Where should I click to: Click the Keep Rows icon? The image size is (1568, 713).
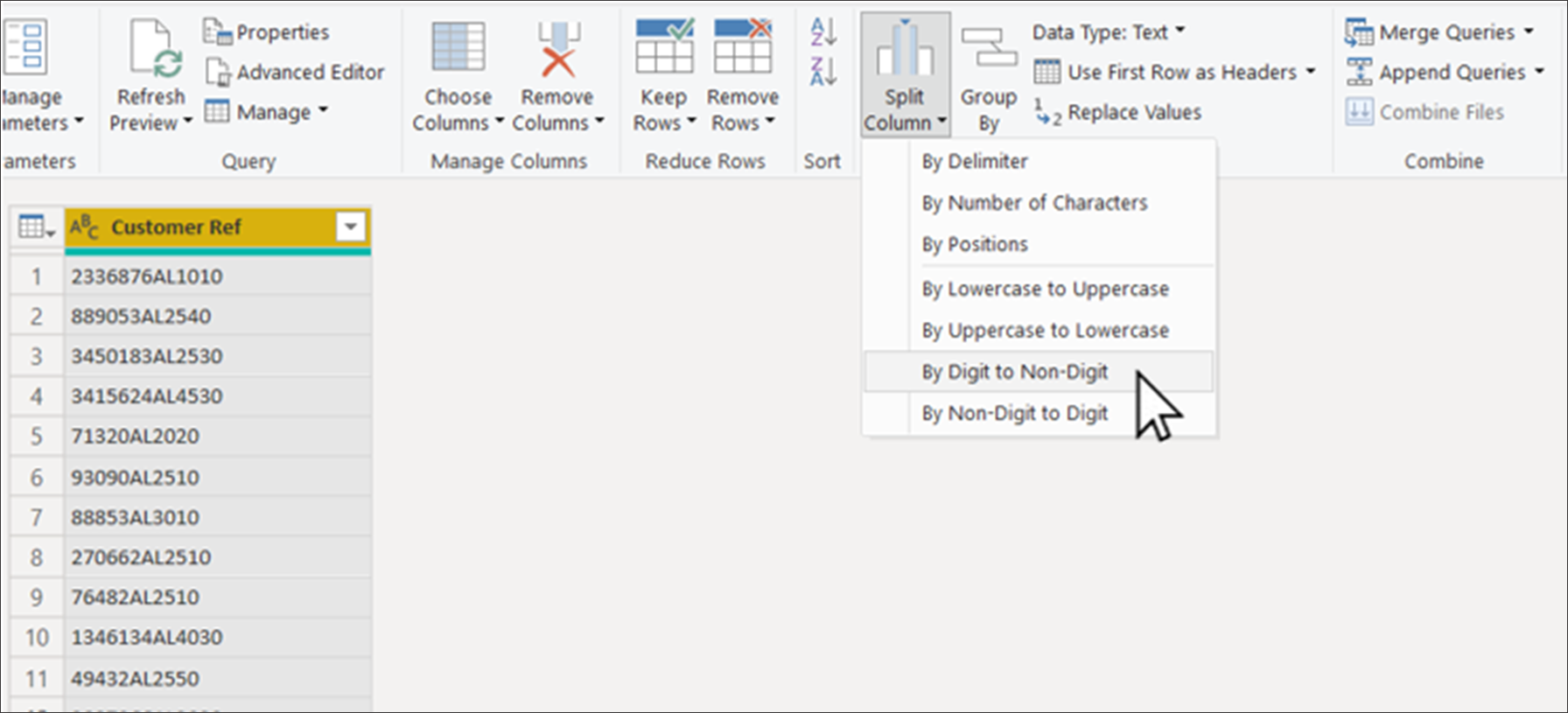click(664, 48)
